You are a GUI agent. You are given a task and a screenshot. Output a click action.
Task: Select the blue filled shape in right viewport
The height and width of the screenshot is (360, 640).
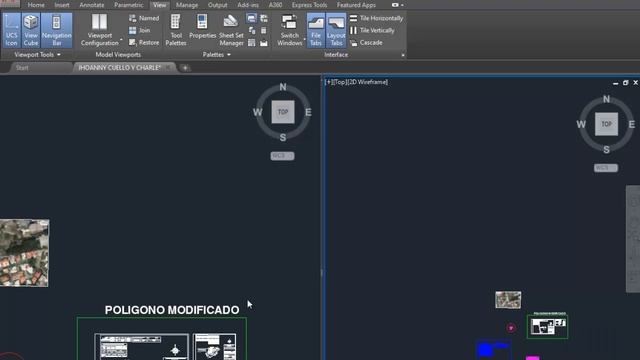485,350
